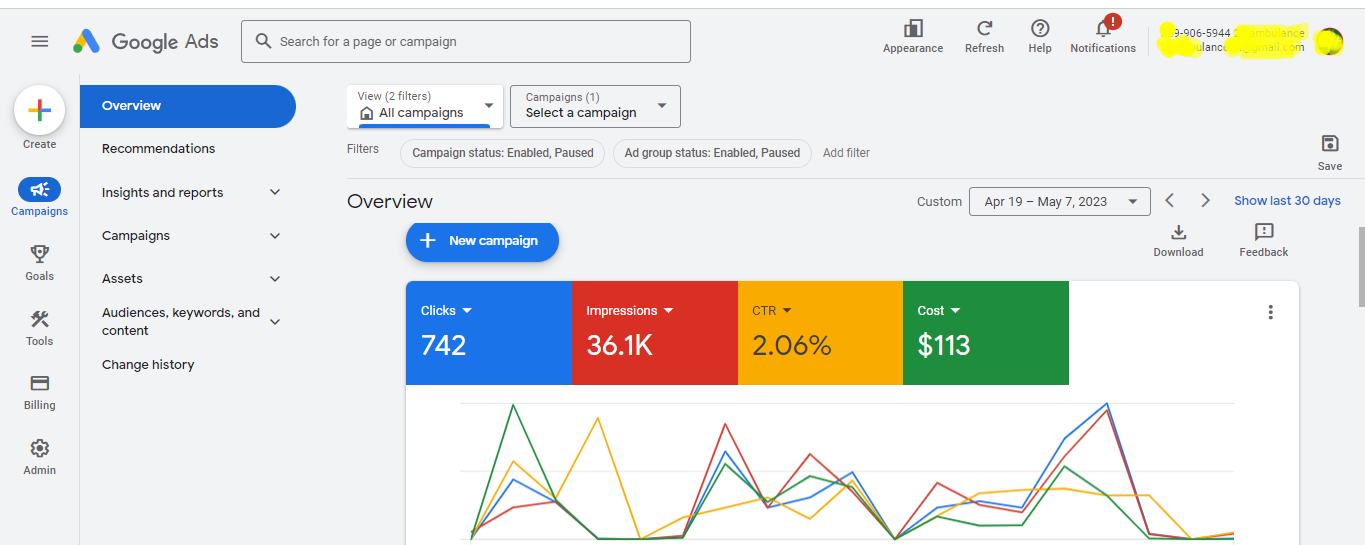Click Show last 30 days link

tap(1287, 201)
